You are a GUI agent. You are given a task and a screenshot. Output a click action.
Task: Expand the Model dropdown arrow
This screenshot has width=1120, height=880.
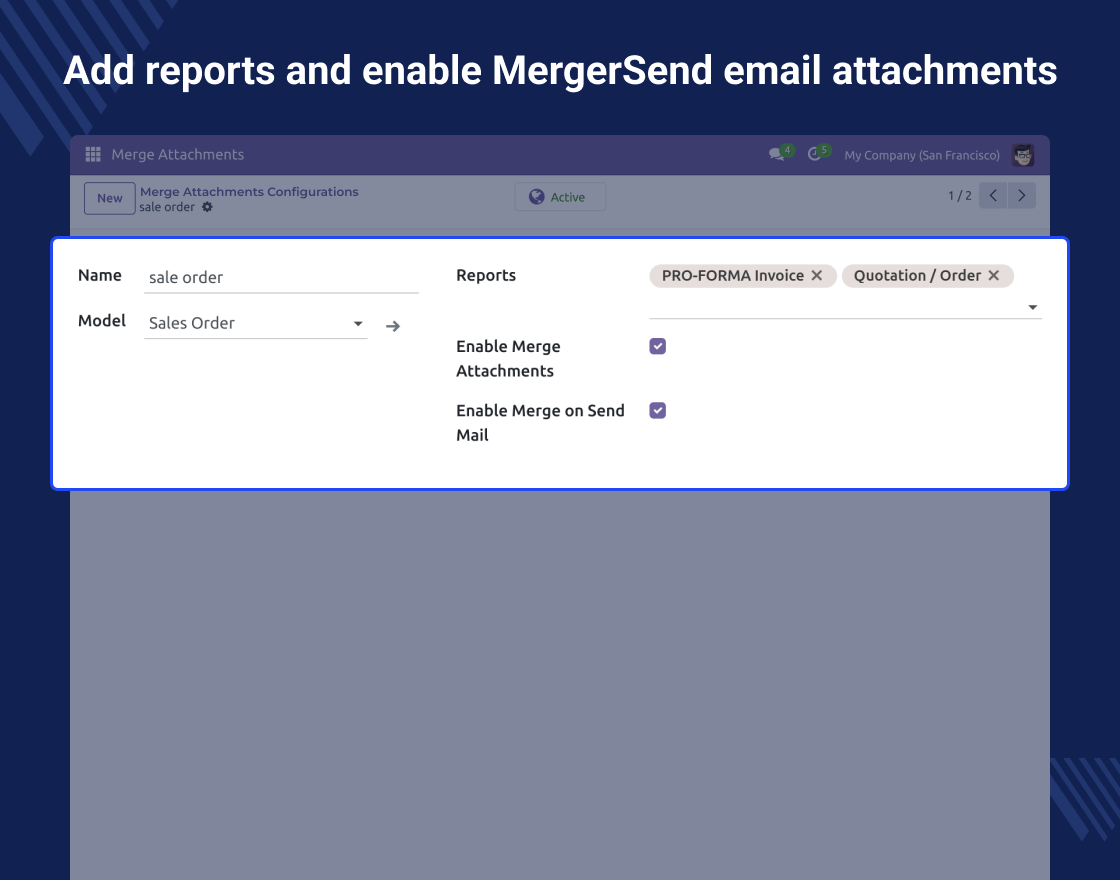coord(358,324)
